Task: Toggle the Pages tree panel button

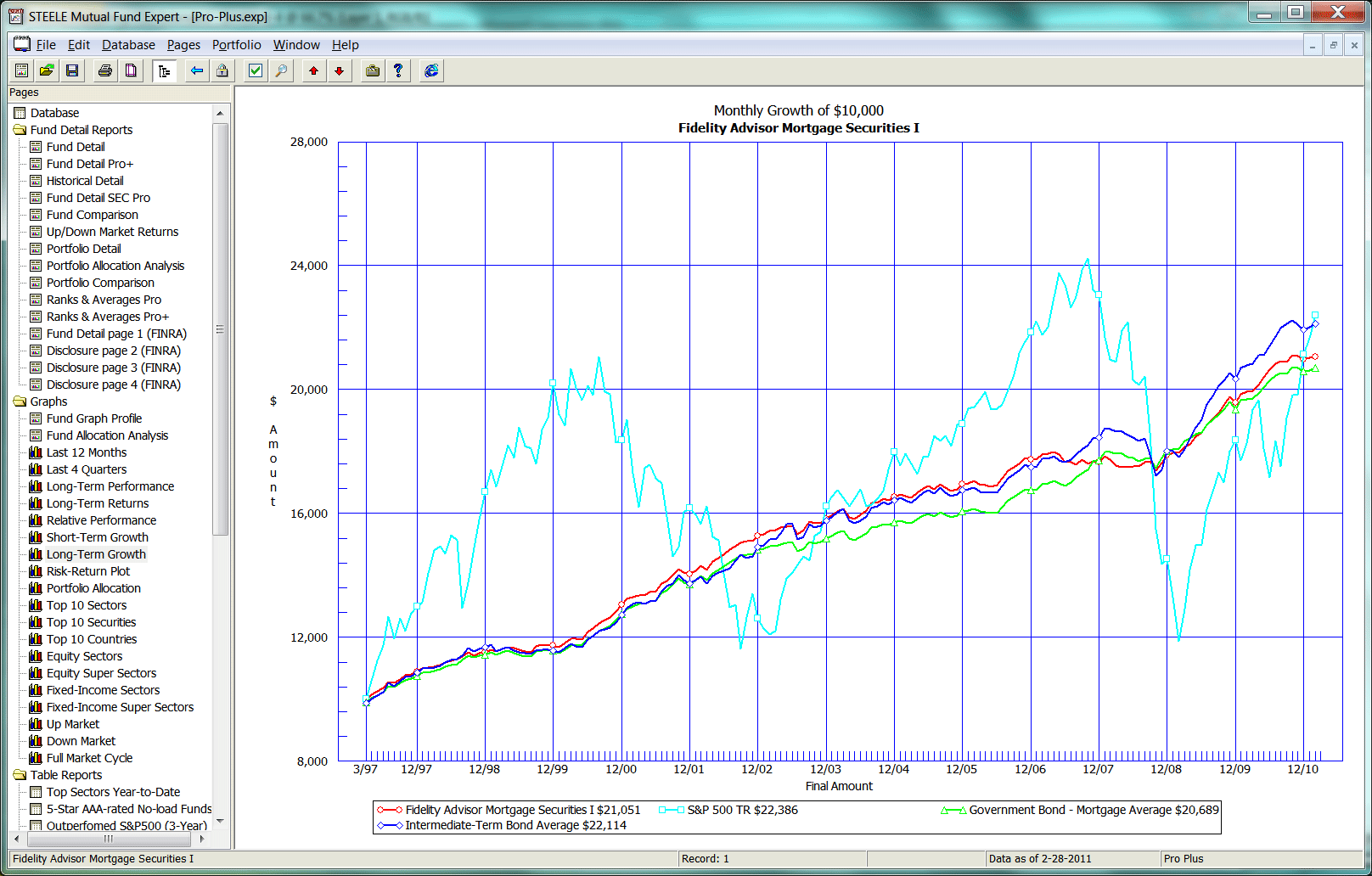Action: (164, 70)
